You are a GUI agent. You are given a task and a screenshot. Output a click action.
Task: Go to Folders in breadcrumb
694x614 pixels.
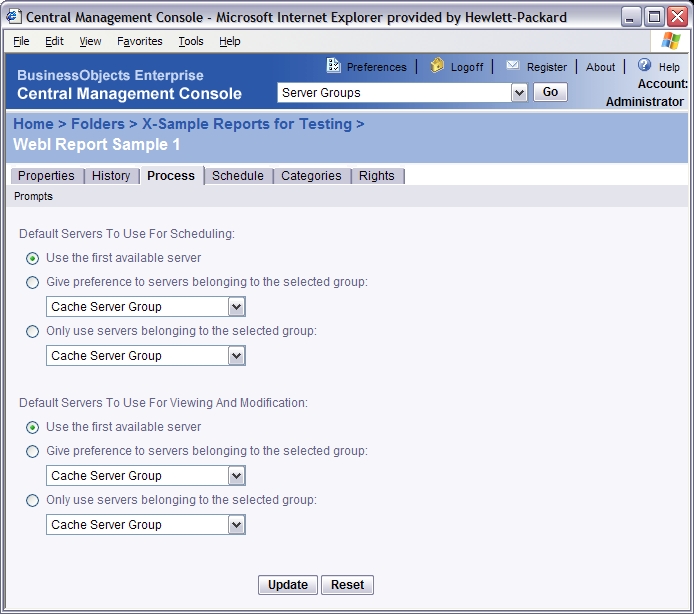(98, 124)
